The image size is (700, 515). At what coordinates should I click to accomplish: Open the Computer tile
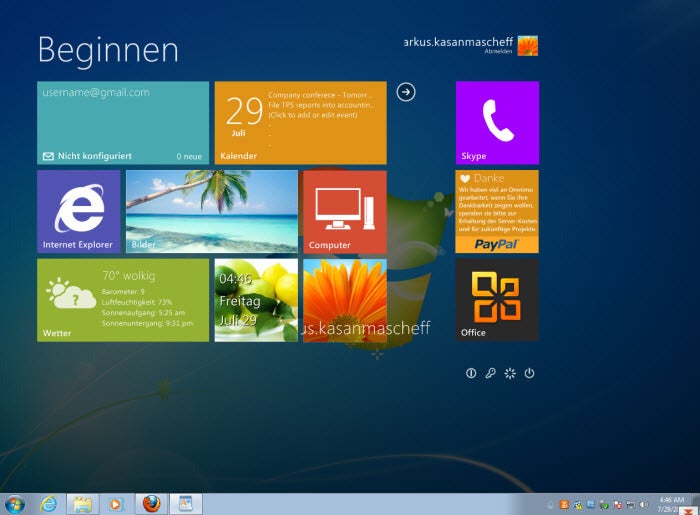(x=344, y=211)
